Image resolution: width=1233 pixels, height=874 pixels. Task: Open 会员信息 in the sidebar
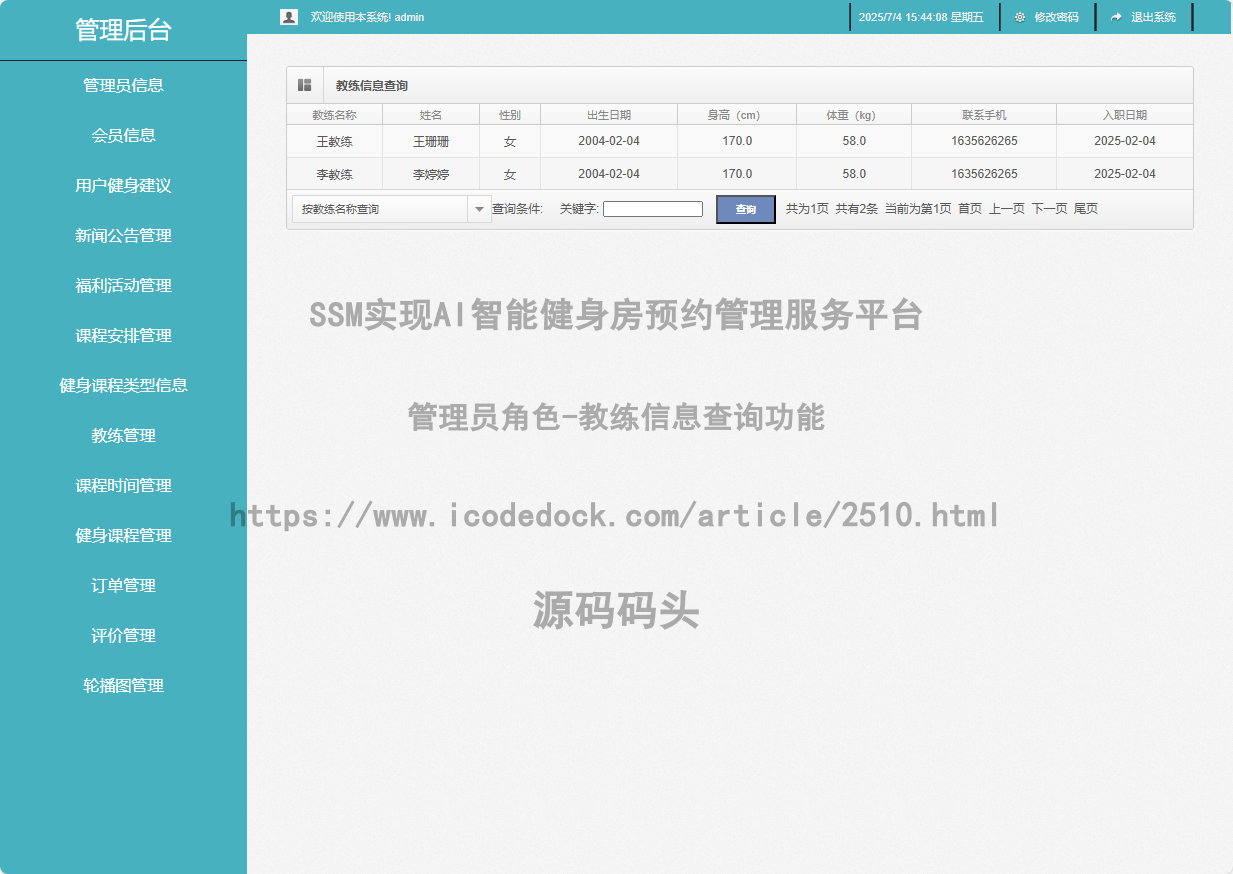(123, 135)
